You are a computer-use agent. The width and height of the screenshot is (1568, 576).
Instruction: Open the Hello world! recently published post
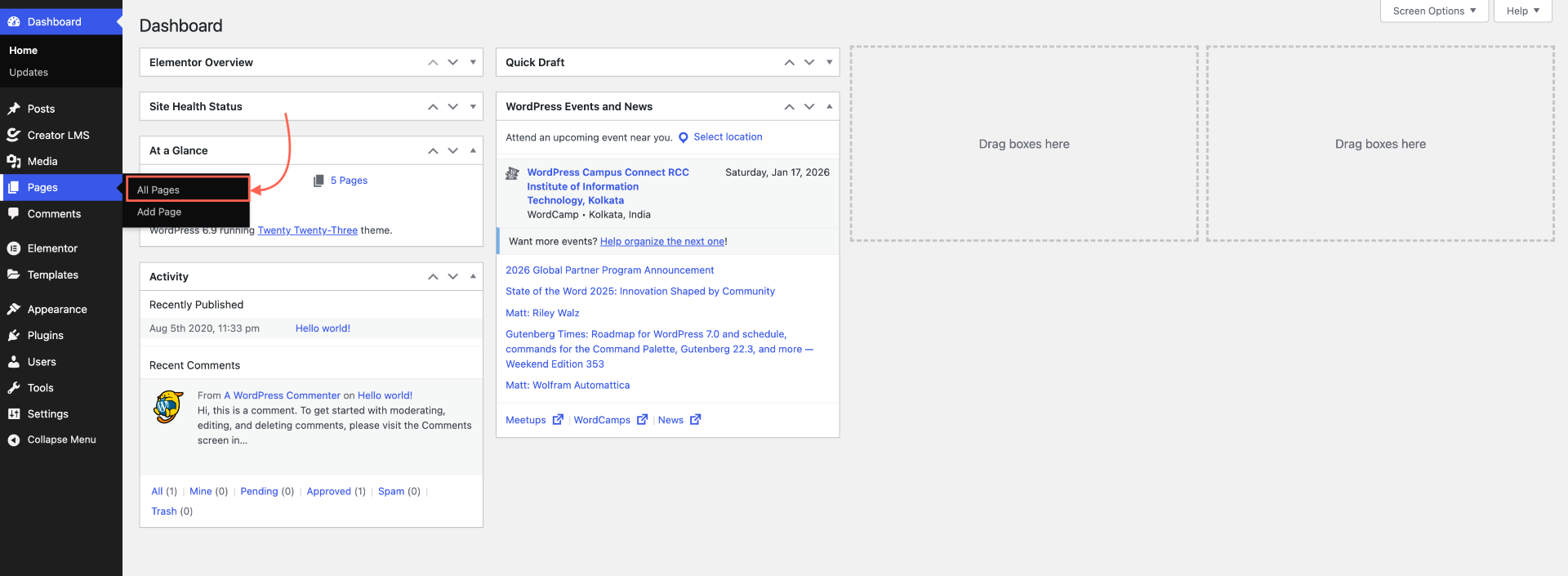(x=323, y=328)
